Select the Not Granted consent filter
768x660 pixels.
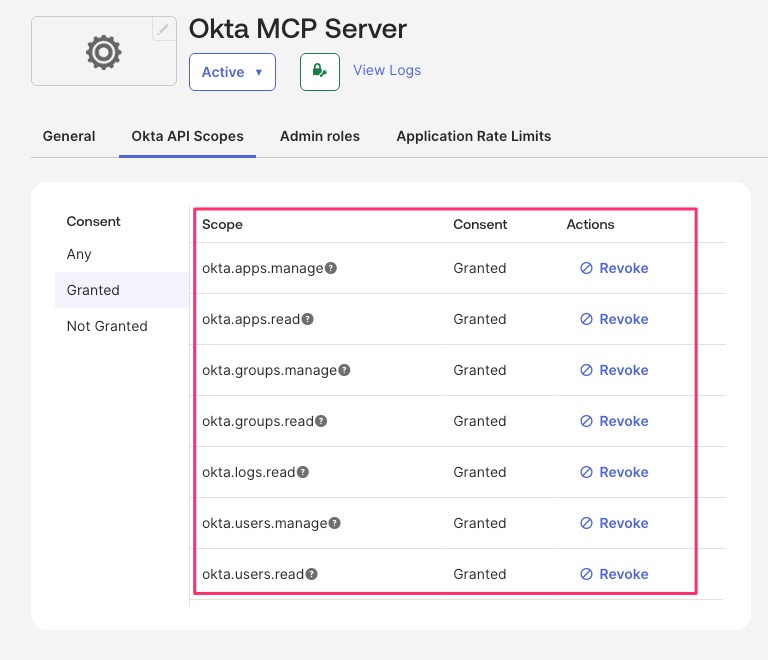pyautogui.click(x=107, y=326)
